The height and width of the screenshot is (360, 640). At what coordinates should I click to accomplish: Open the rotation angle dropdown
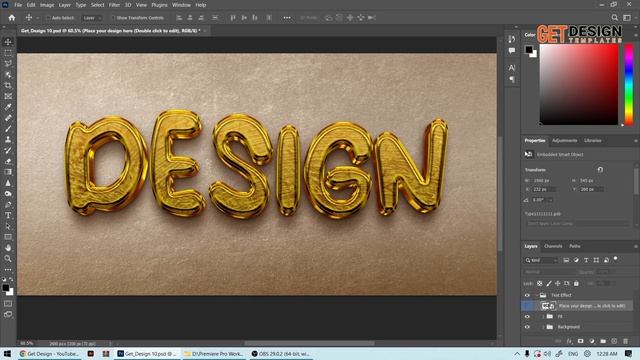(x=551, y=200)
